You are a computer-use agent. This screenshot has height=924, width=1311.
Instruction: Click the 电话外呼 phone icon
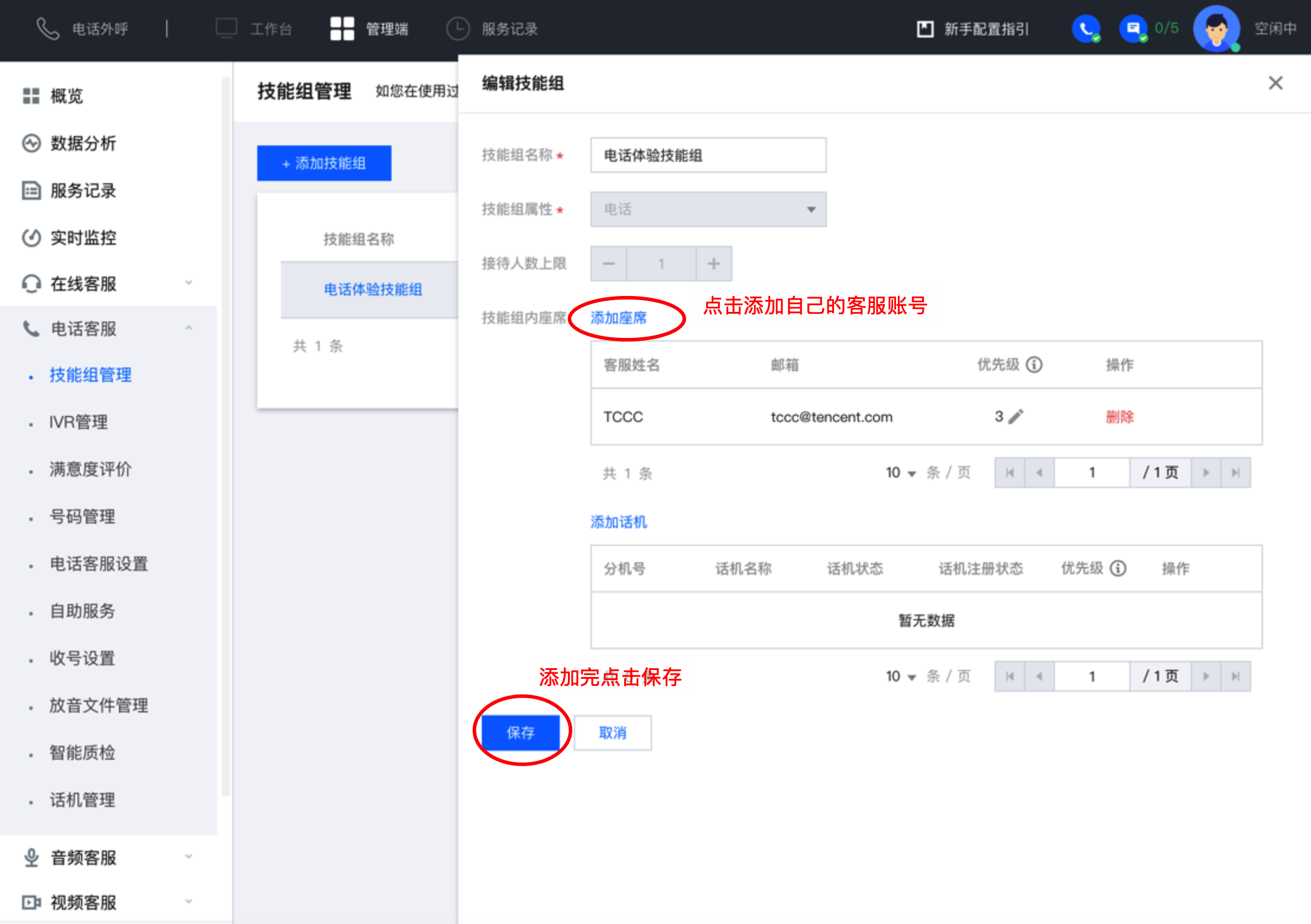[47, 28]
